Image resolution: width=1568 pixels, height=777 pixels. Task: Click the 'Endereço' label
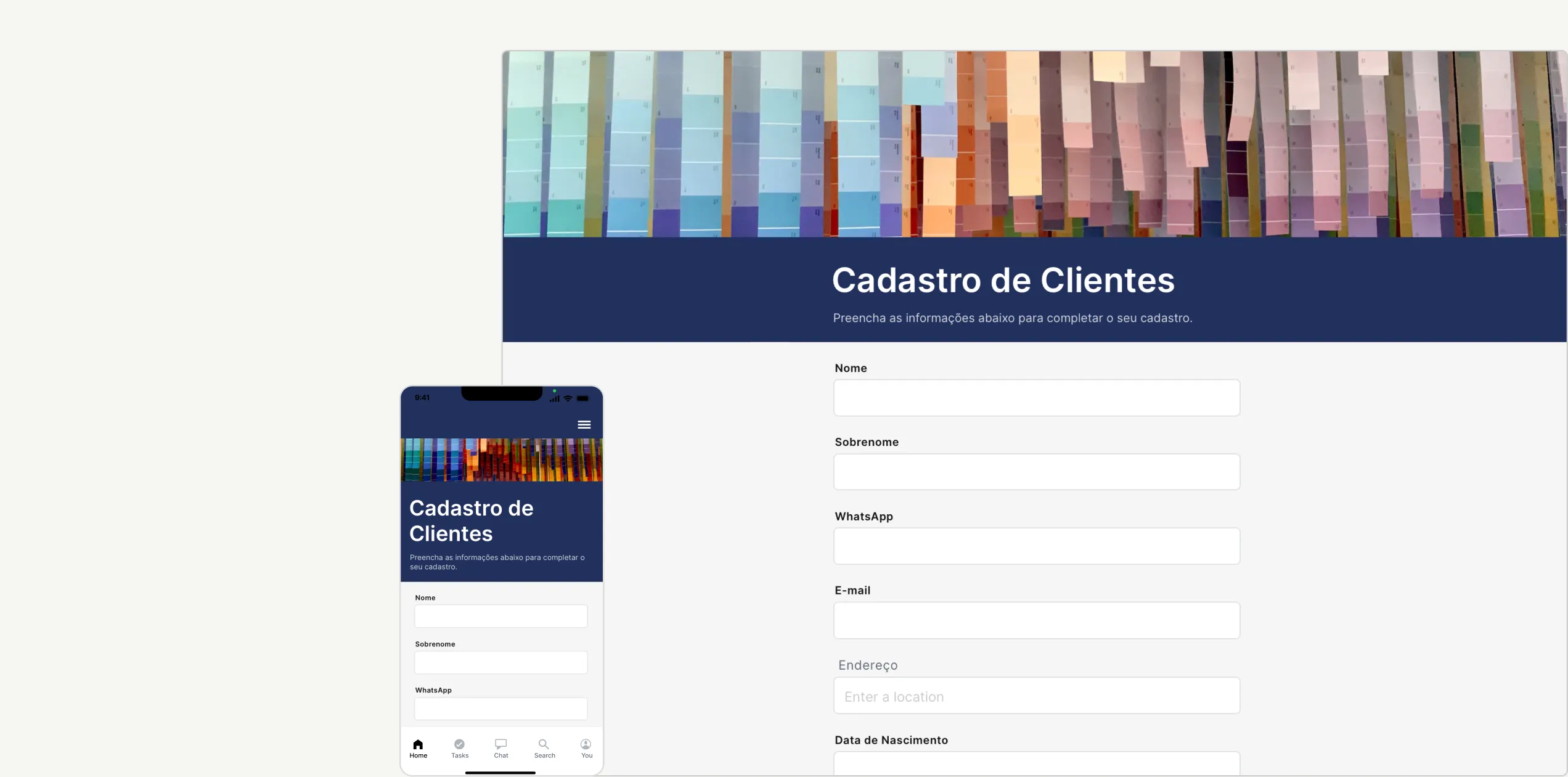(867, 665)
